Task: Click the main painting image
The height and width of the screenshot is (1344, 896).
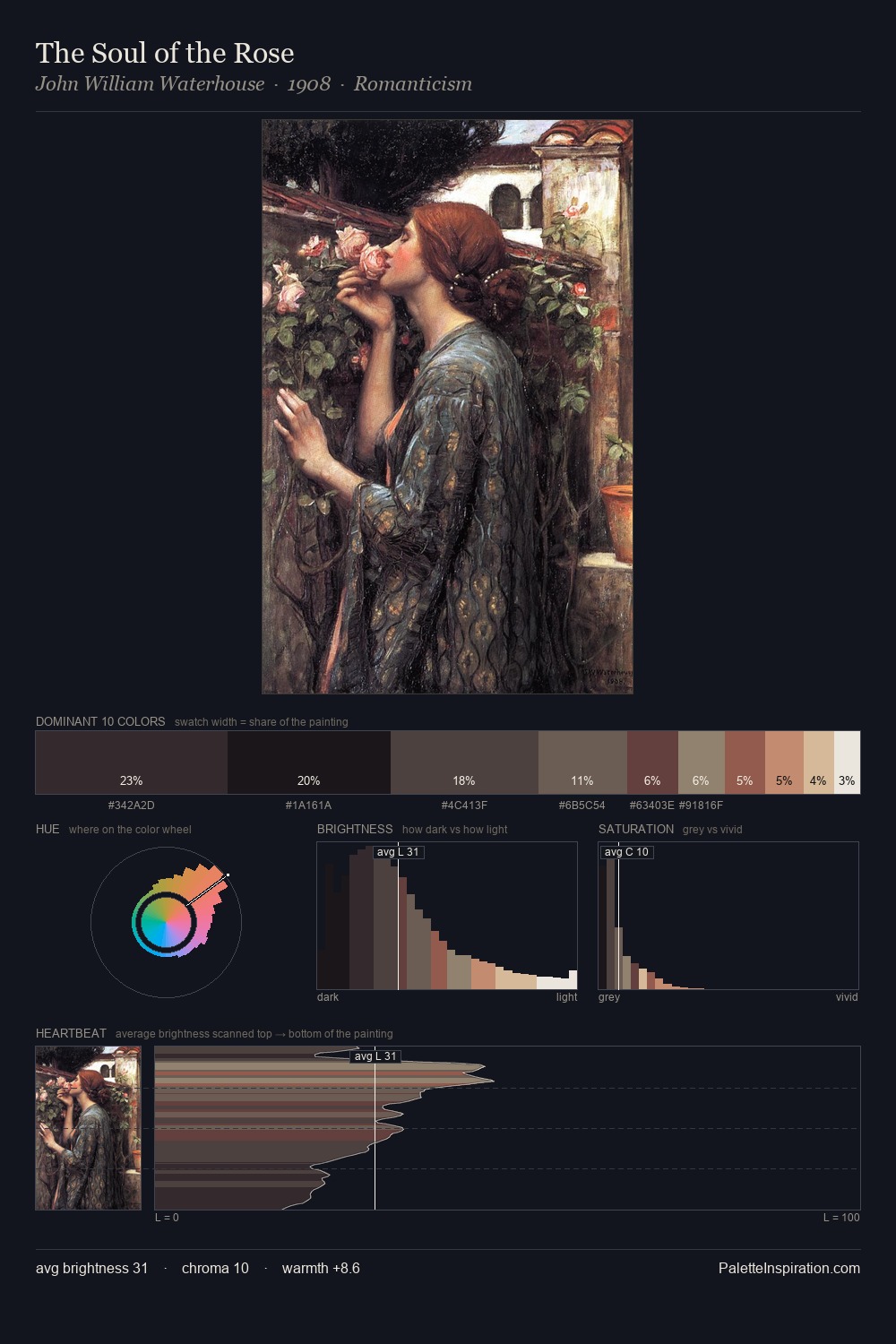Action: pyautogui.click(x=447, y=407)
